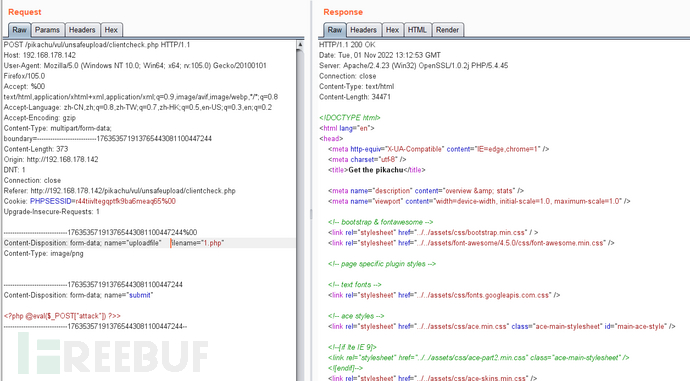The height and width of the screenshot is (381, 690).
Task: Click the response Connection: close line
Action: click(348, 76)
